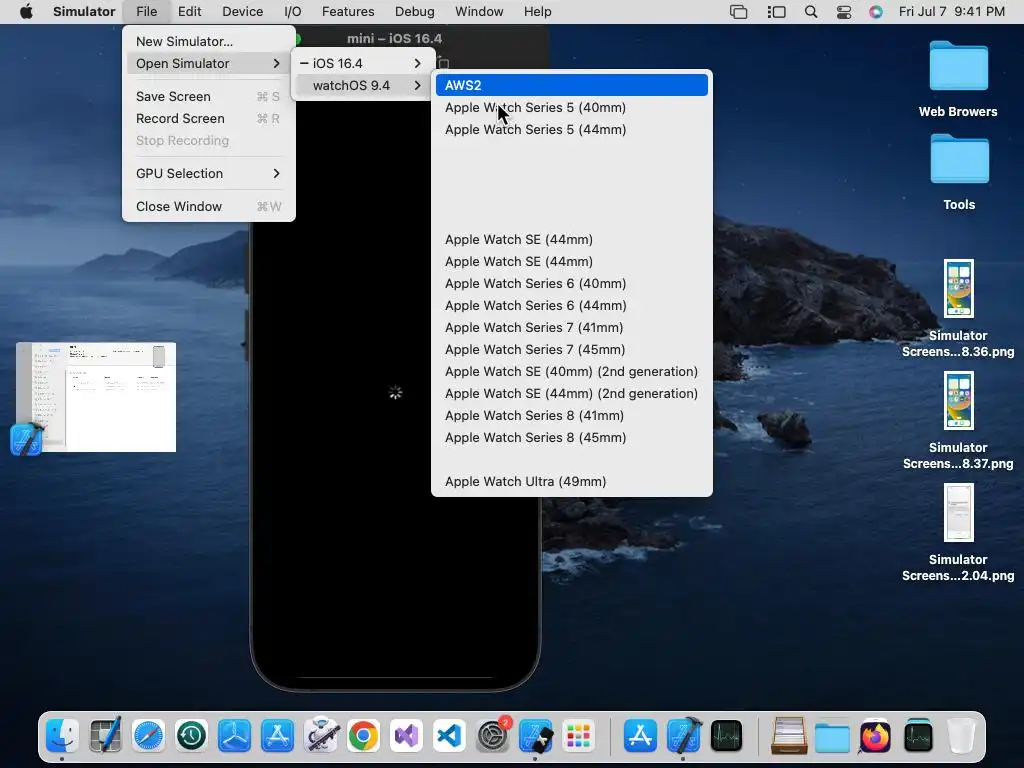Select Apple Watch Series 5 (44mm)
Screen dimensions: 1024x768
tap(571, 129)
